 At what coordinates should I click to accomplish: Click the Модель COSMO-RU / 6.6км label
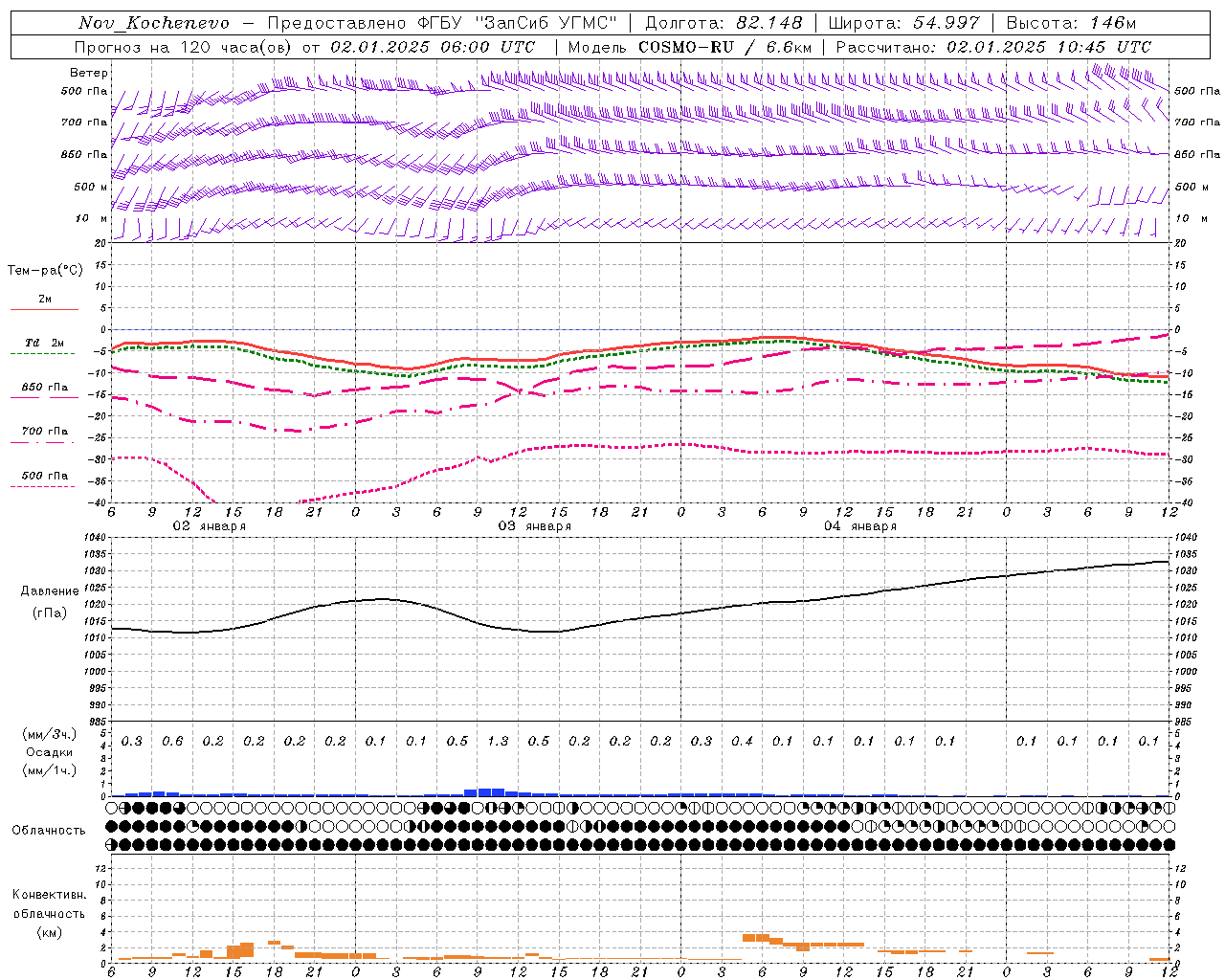689,47
